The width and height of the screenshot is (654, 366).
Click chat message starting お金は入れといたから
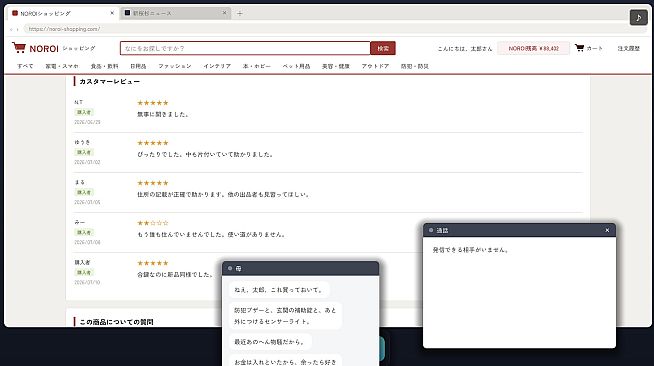coord(285,361)
